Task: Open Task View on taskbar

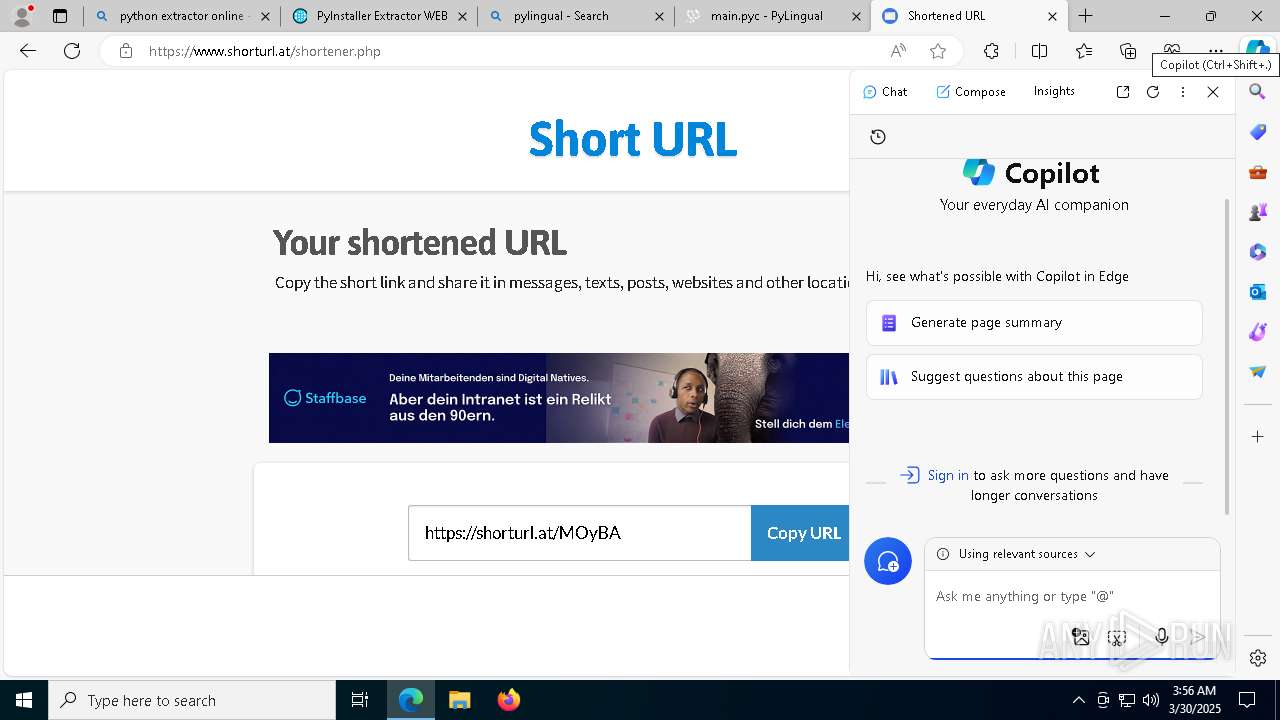Action: pyautogui.click(x=360, y=700)
